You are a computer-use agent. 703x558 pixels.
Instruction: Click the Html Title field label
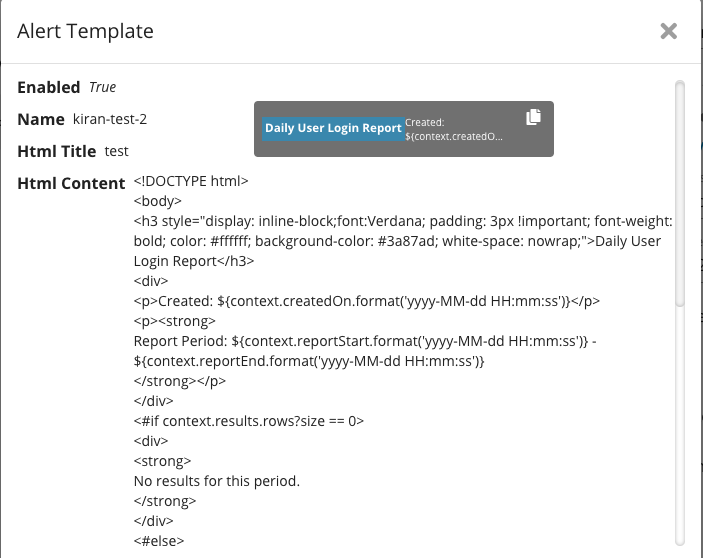point(58,152)
